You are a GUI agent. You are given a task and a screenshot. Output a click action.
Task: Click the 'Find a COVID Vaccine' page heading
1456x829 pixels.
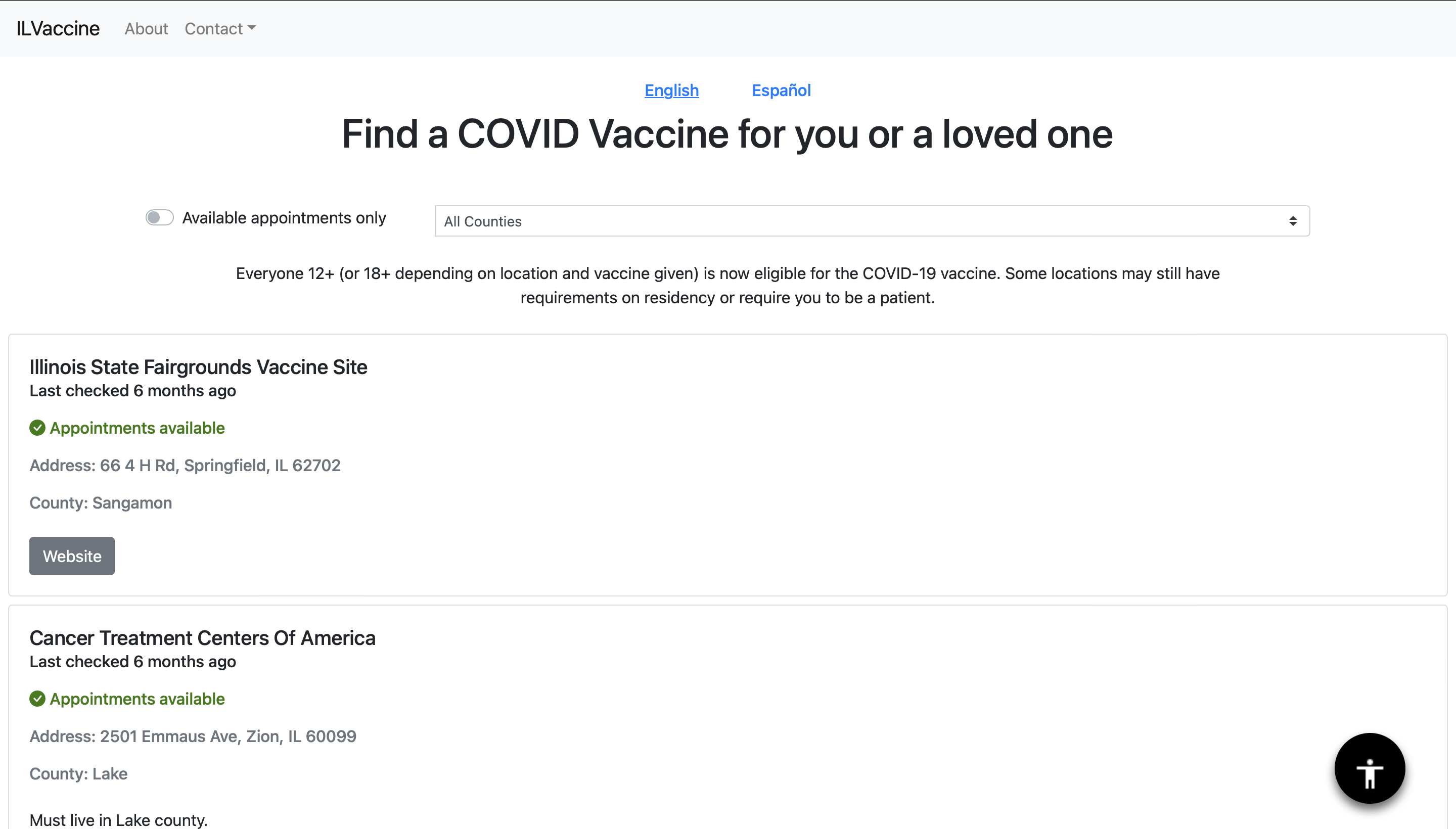[x=727, y=134]
